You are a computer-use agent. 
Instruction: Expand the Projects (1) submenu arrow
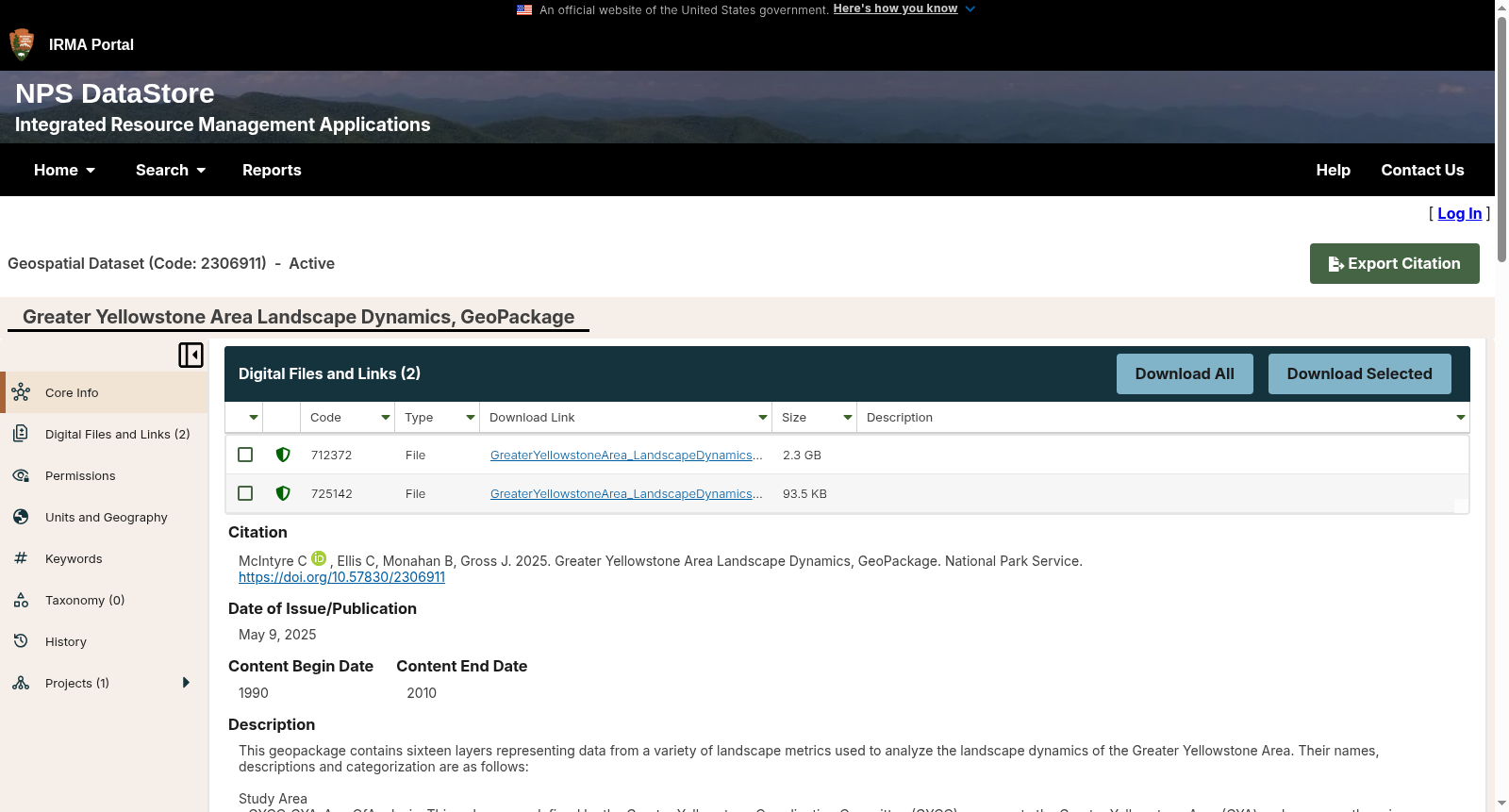[186, 683]
